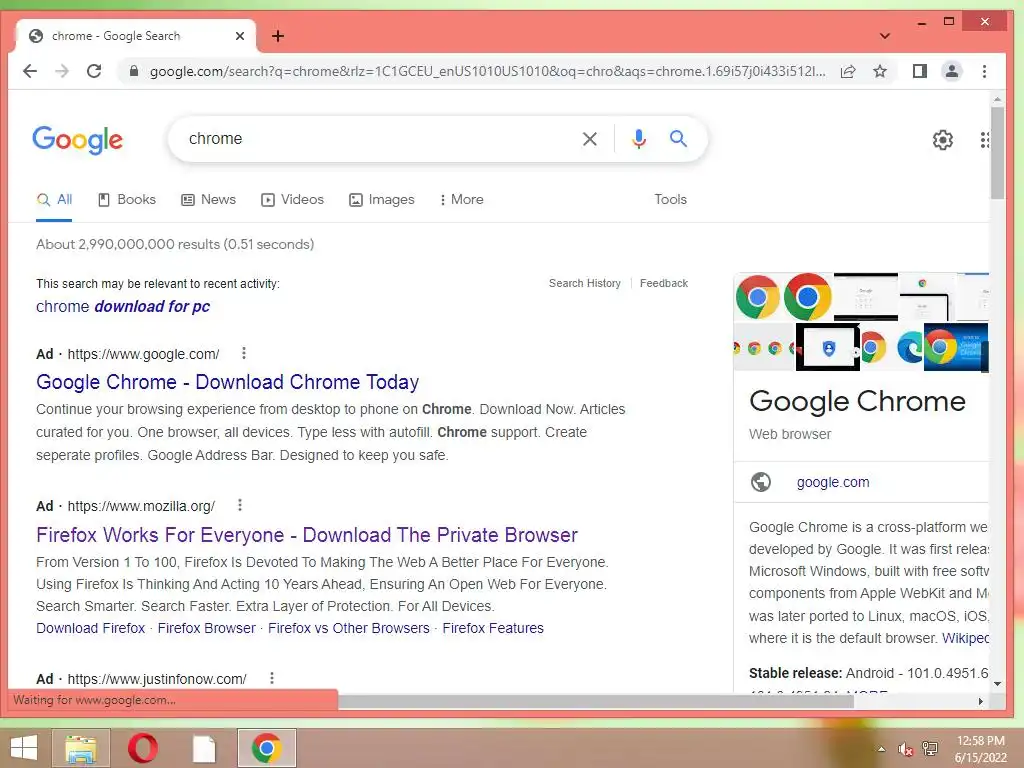Select the All results tab
Image resolution: width=1024 pixels, height=768 pixels.
point(54,200)
